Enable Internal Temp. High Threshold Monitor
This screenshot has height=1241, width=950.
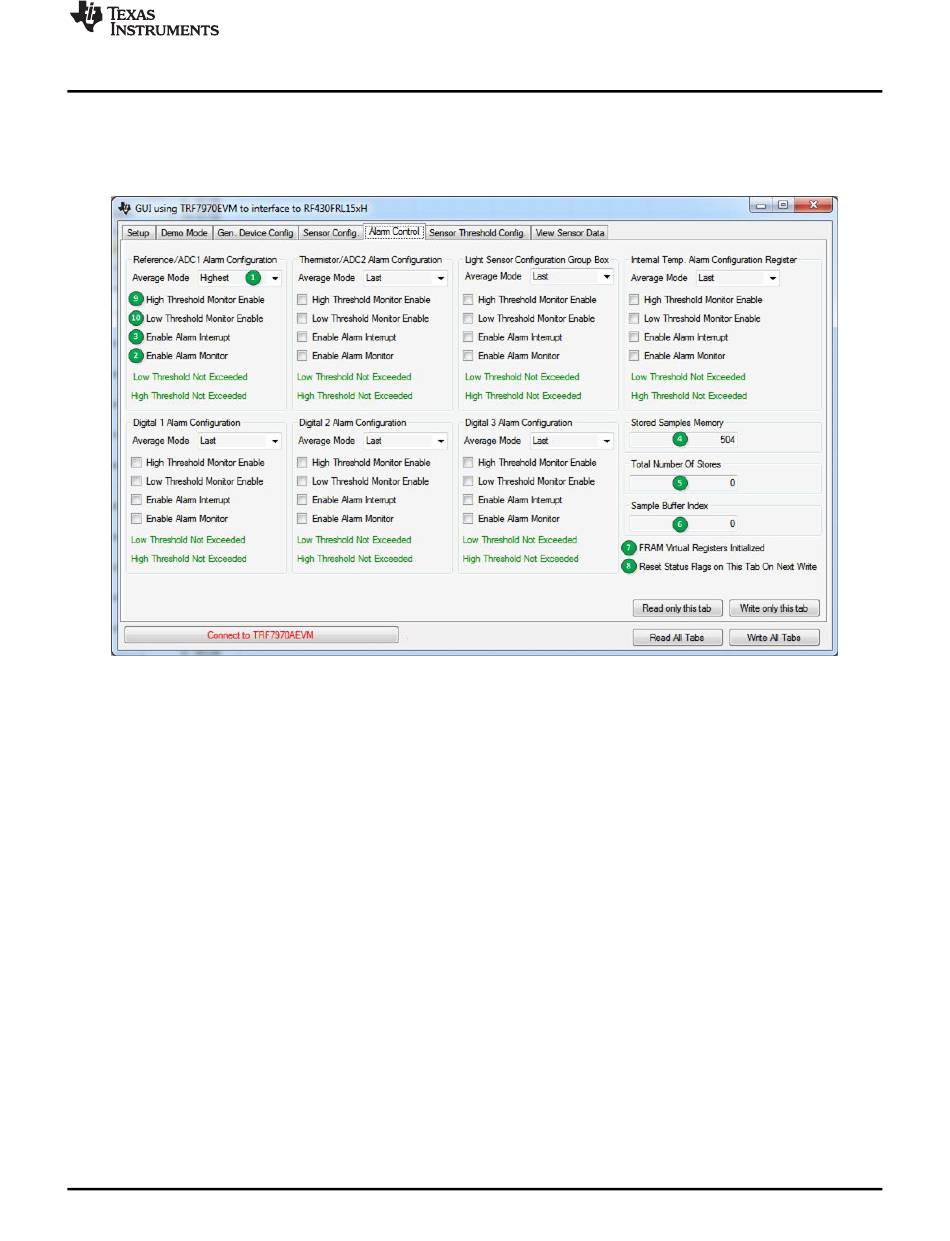tap(635, 300)
